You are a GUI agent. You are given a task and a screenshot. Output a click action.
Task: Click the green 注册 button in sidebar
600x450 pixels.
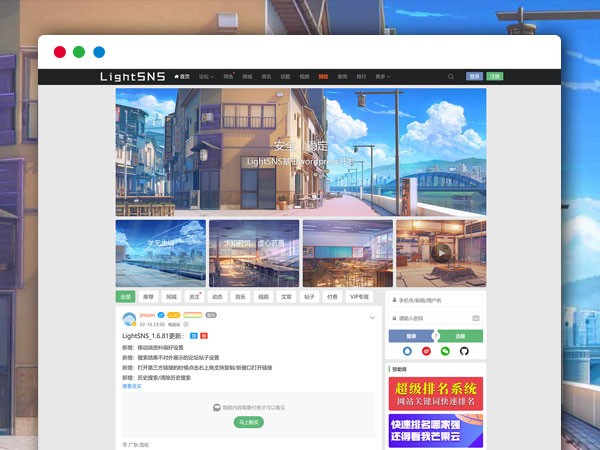click(460, 336)
